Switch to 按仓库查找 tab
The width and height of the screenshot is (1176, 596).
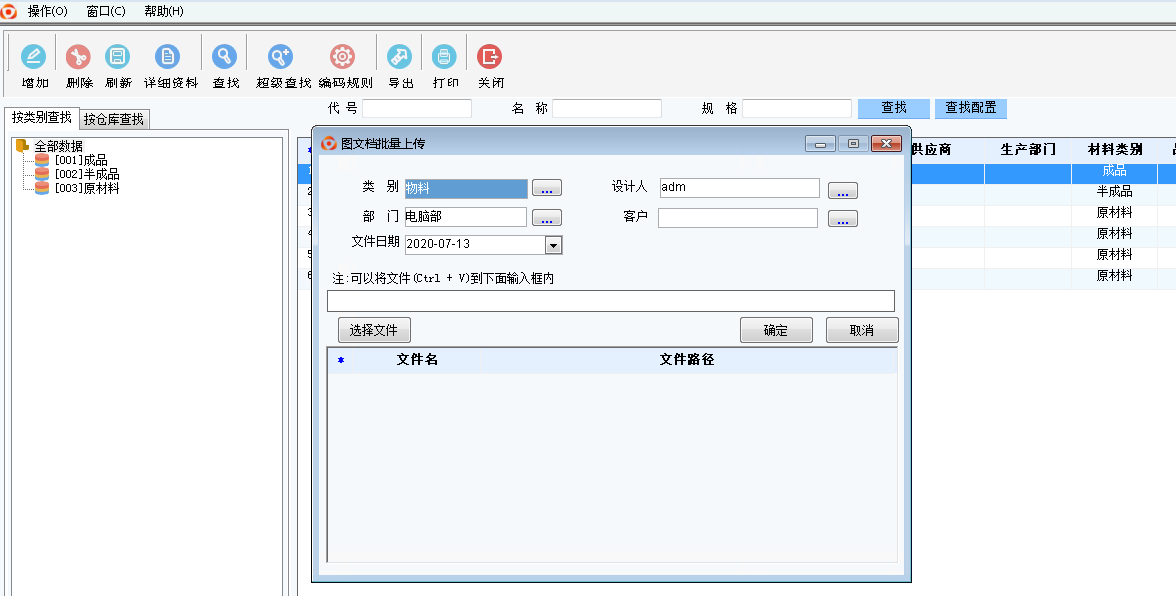(x=114, y=119)
